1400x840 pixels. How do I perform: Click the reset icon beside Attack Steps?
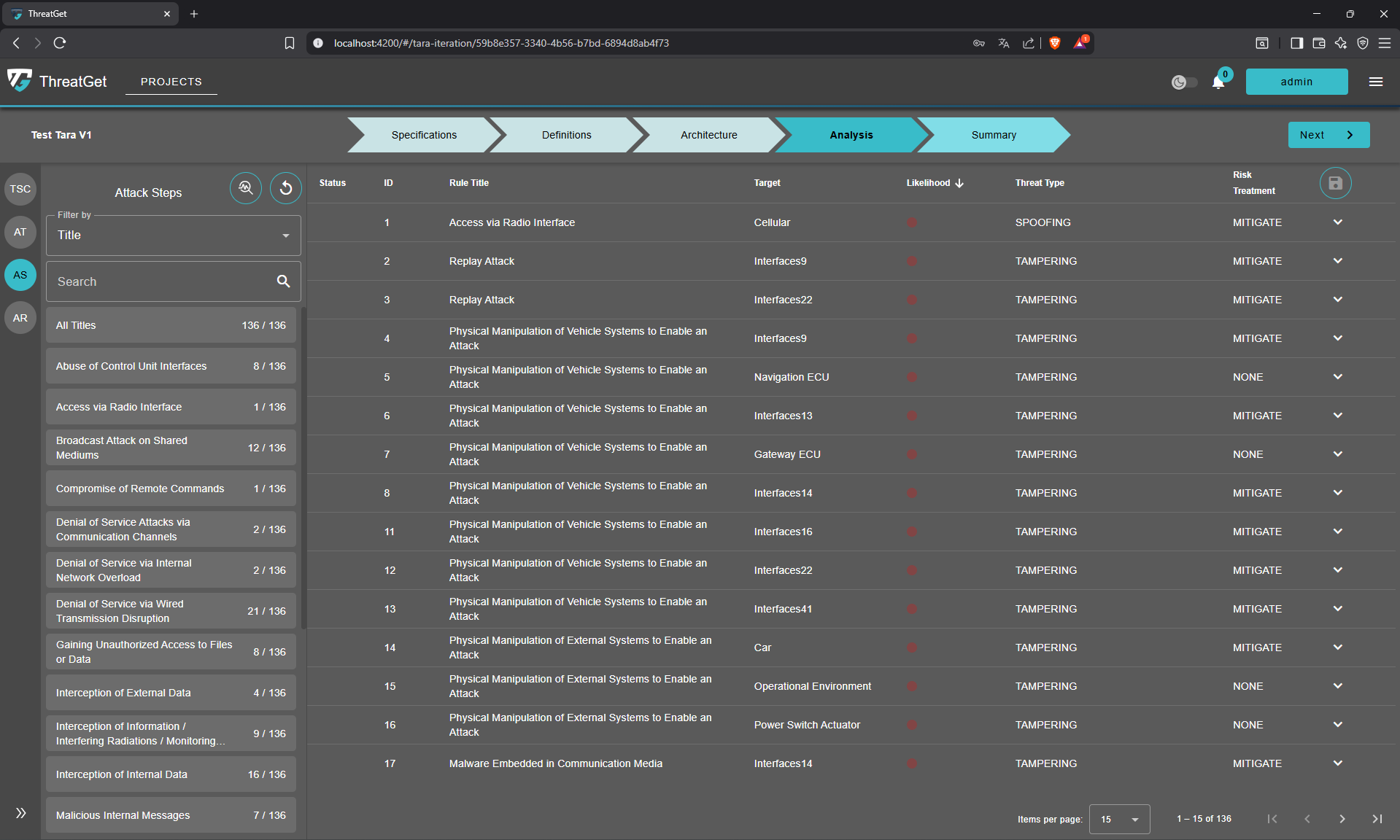click(x=286, y=188)
